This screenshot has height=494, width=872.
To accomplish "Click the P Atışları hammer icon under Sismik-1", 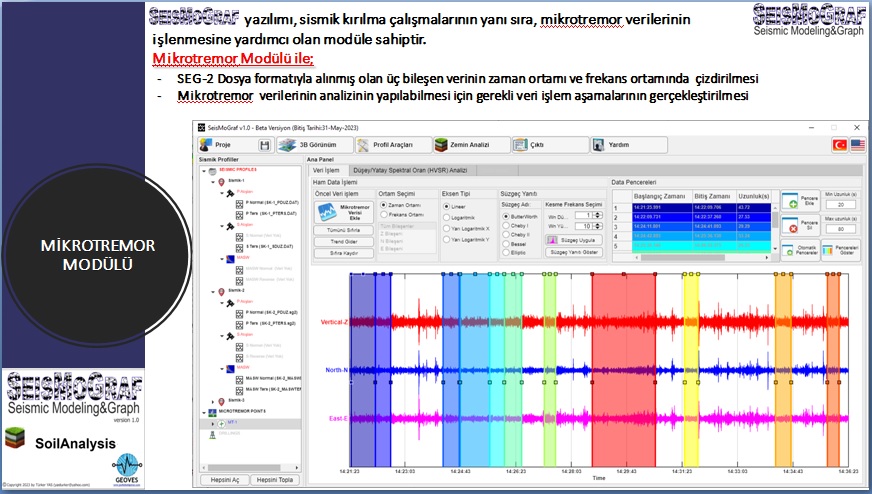I will (230, 193).
